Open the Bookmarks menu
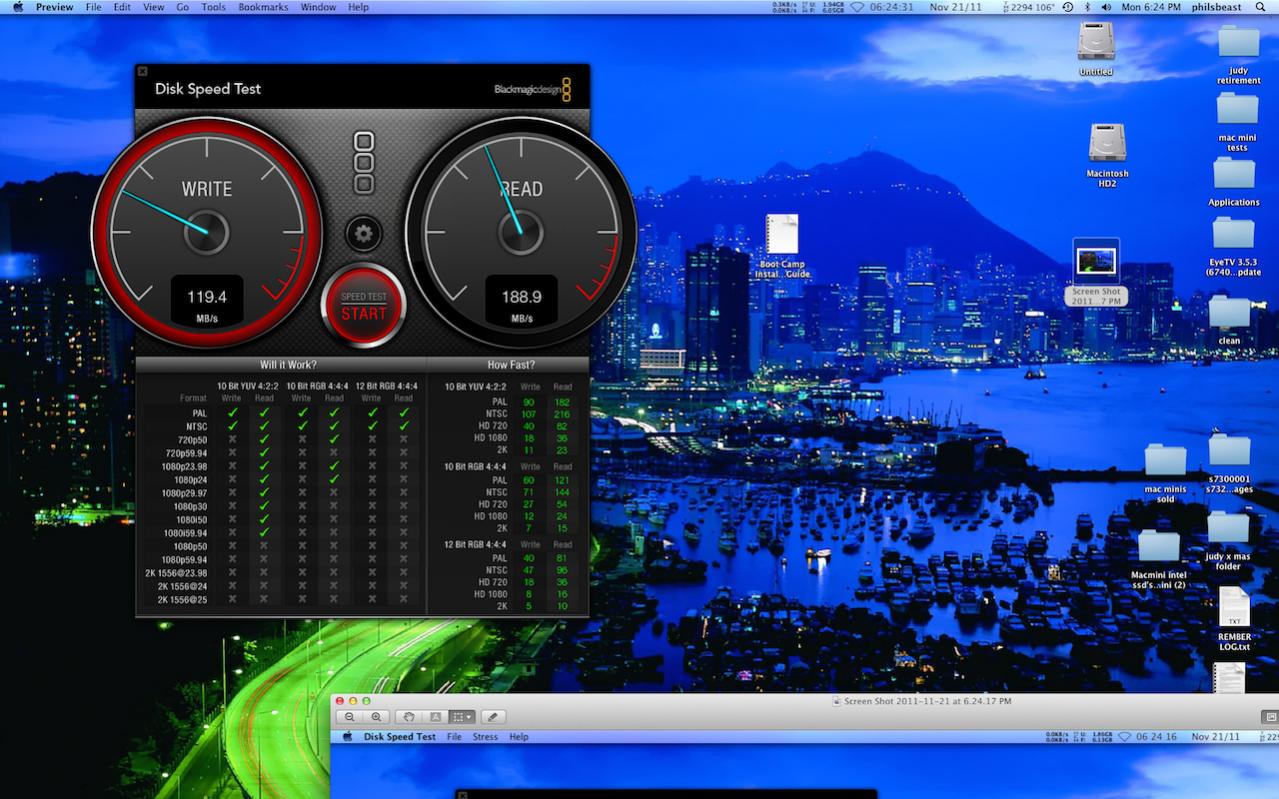 point(263,7)
